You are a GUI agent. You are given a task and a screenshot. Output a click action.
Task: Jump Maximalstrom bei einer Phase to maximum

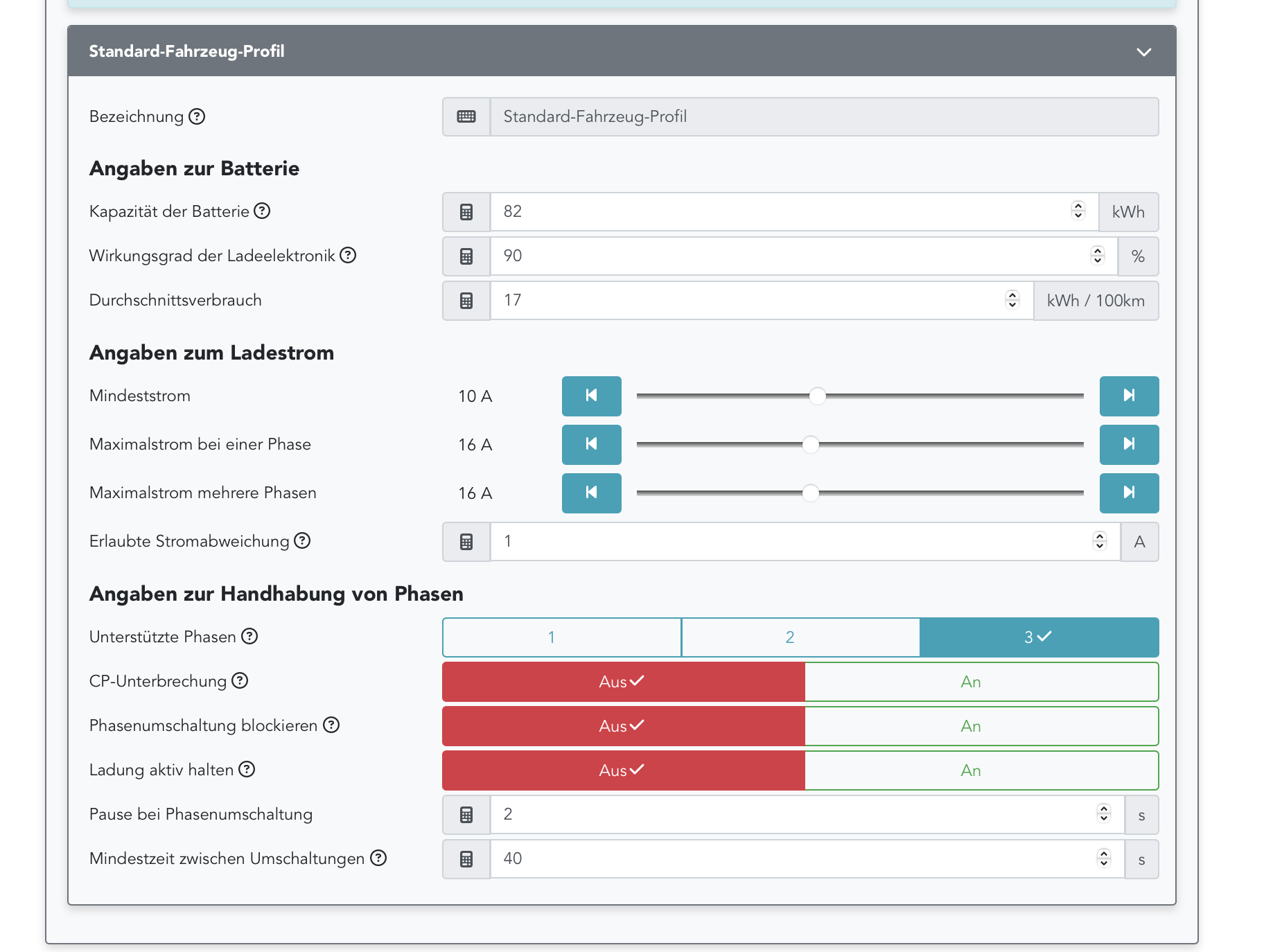(1128, 444)
